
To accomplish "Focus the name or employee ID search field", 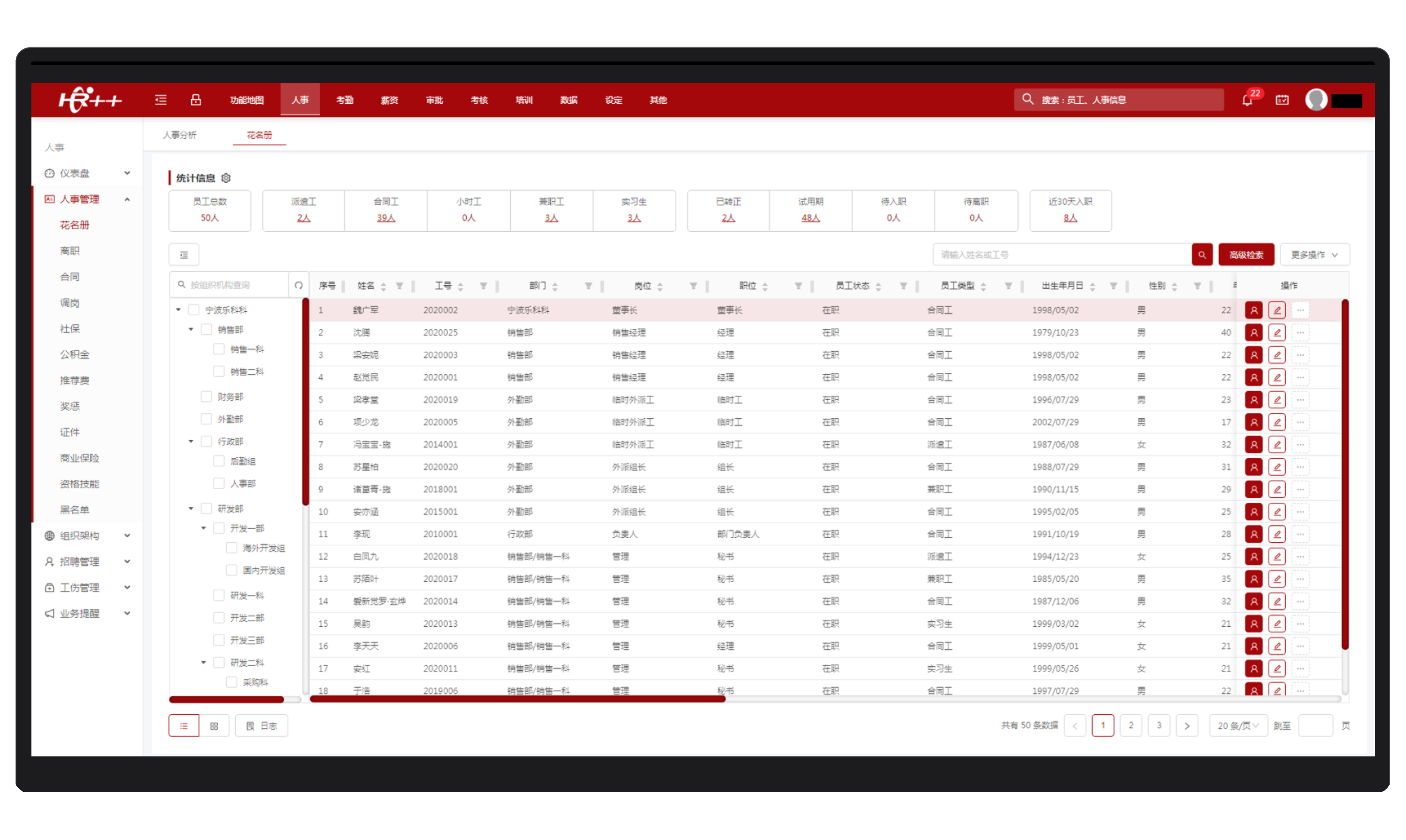I will coord(1062,255).
